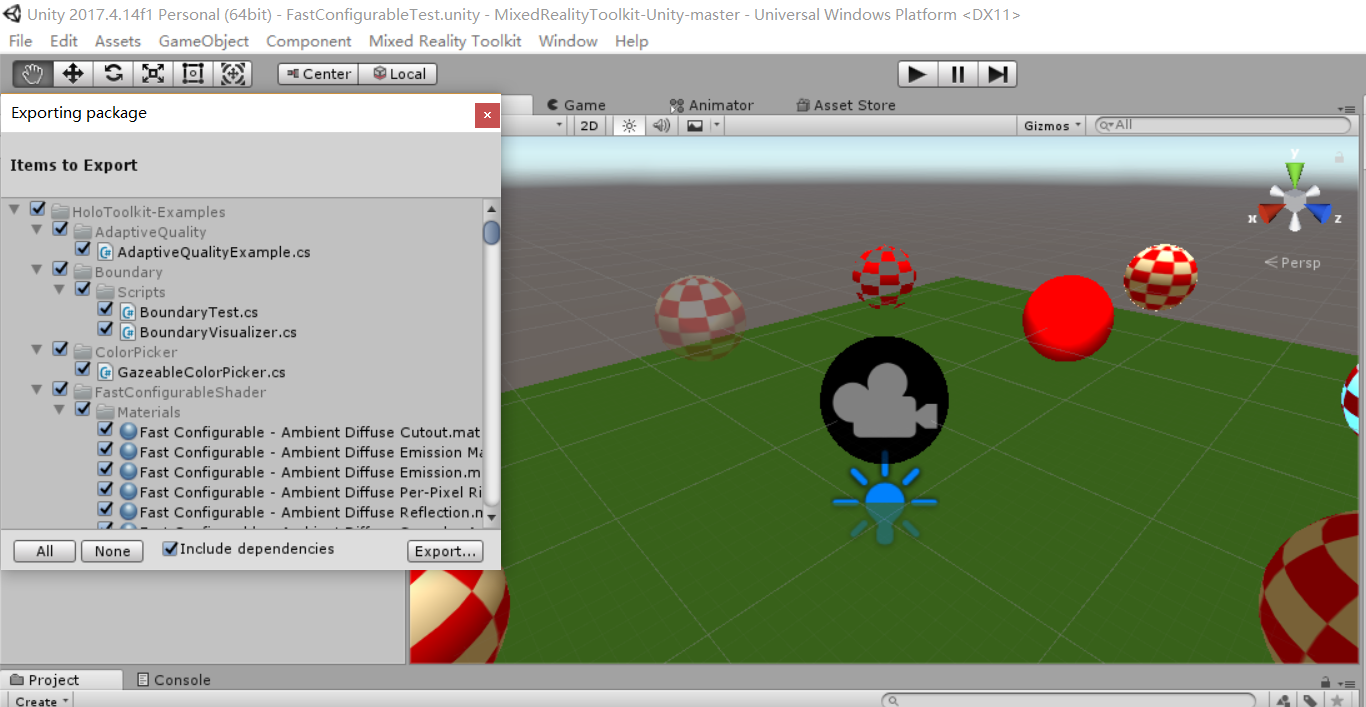Viewport: 1366px width, 707px height.
Task: Click the blue light bulb gizmo
Action: [884, 500]
